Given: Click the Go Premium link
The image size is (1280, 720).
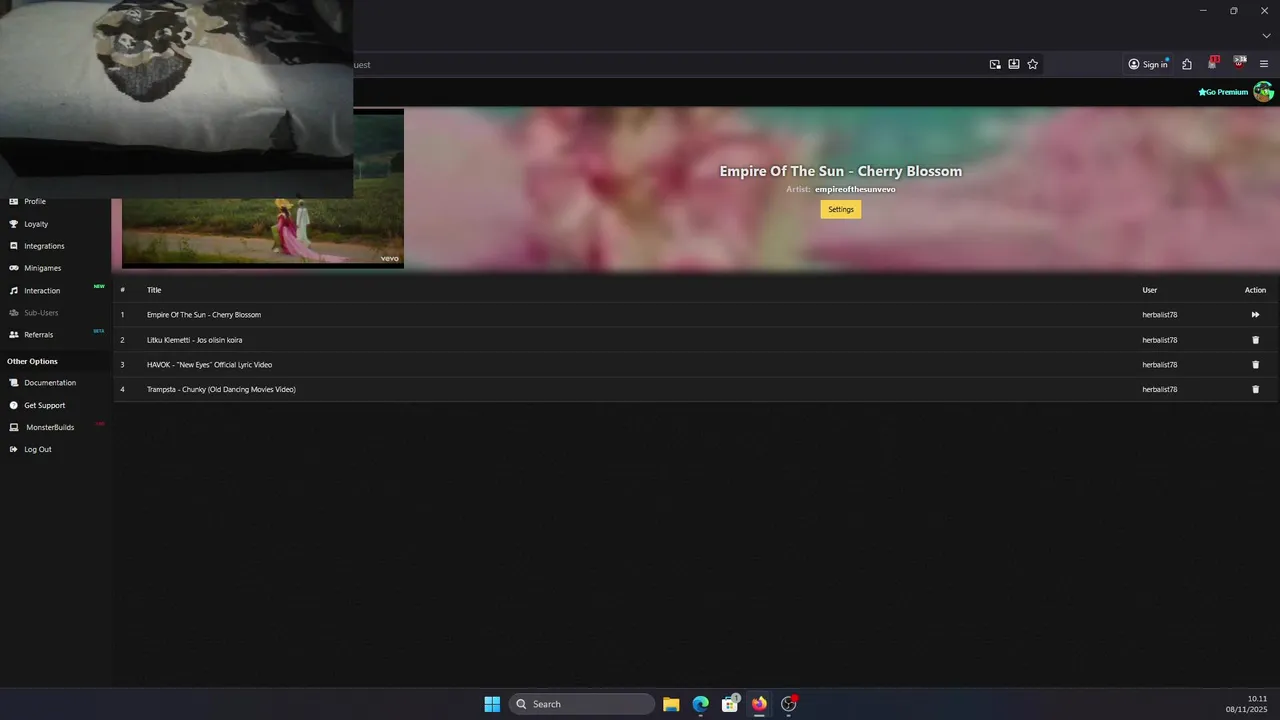Looking at the screenshot, I should coord(1223,92).
